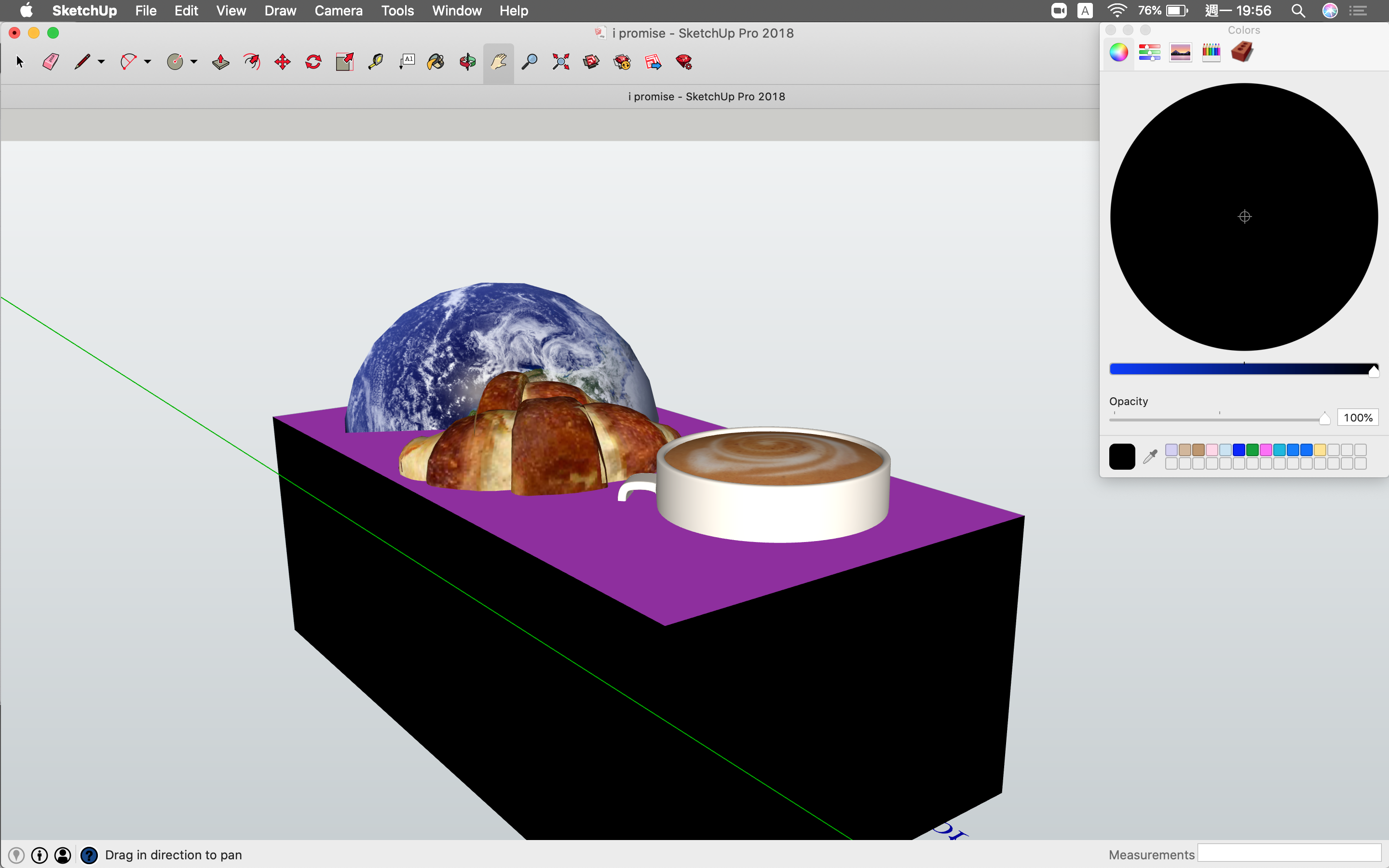This screenshot has height=868, width=1389.
Task: Expand the Line tool dropdown arrow
Action: 102,61
